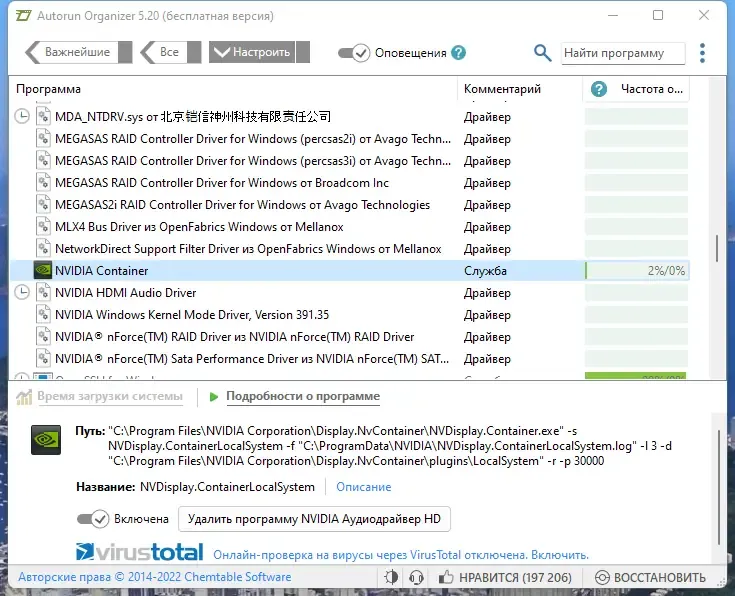
Task: Sort by the Программа column header
Action: [233, 89]
